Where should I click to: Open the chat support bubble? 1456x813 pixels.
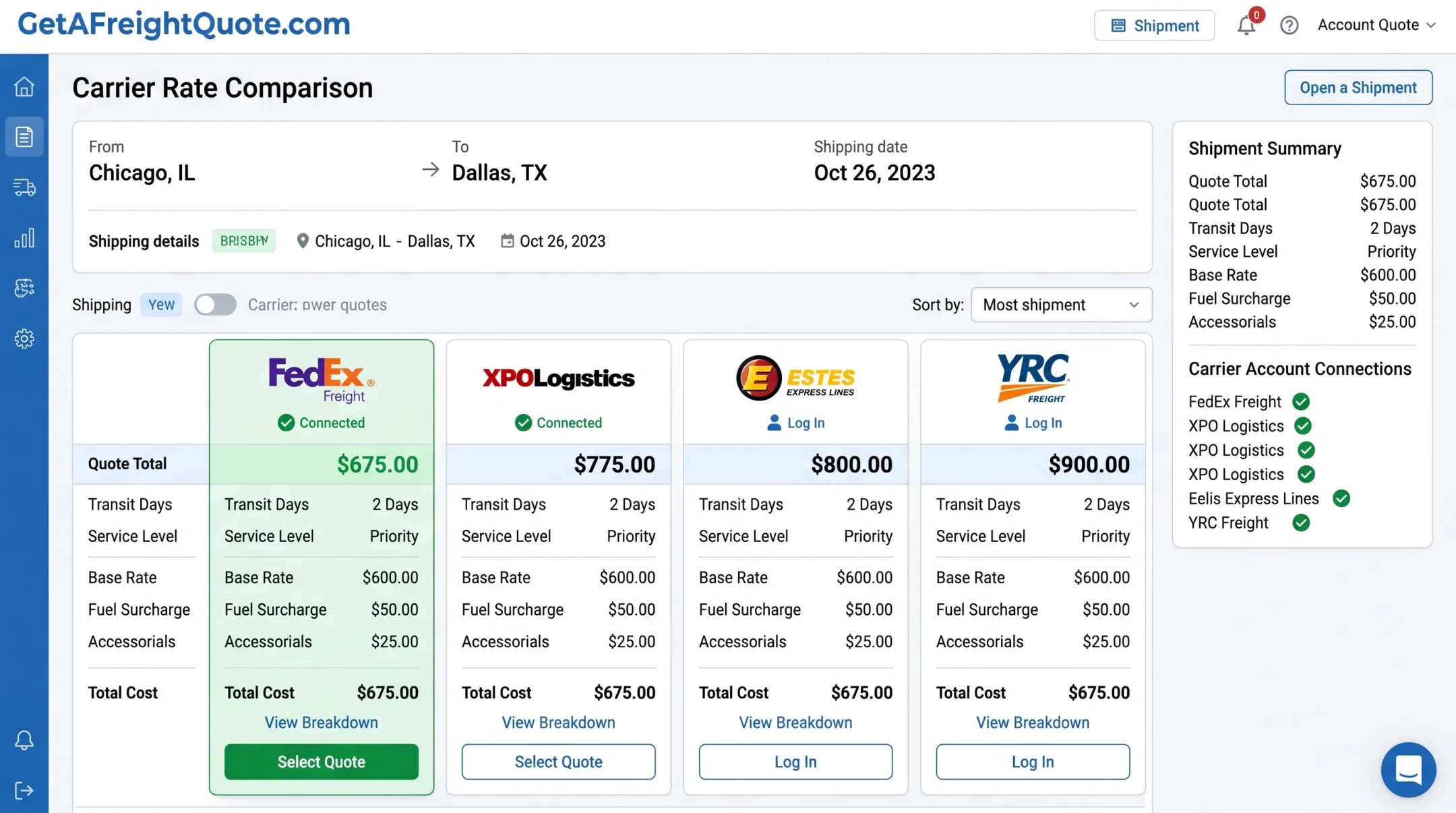click(x=1408, y=770)
